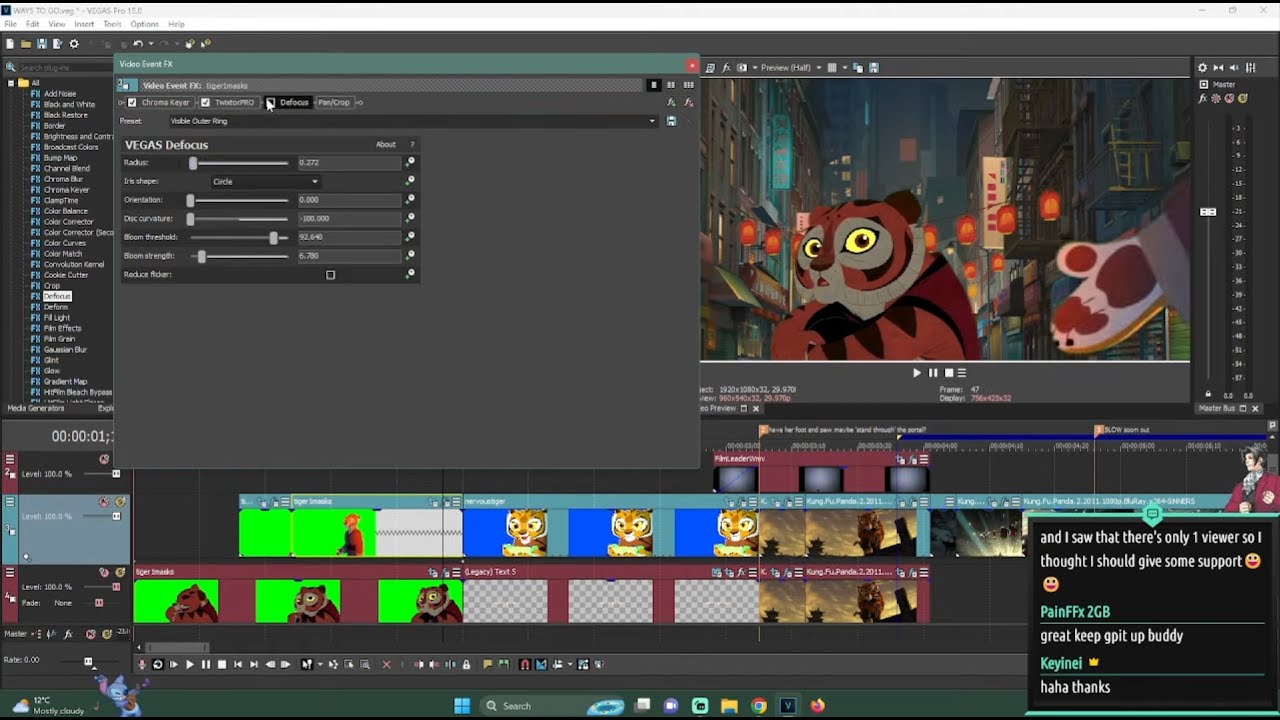
Task: Mute the Master bus audio output
Action: click(x=1230, y=99)
